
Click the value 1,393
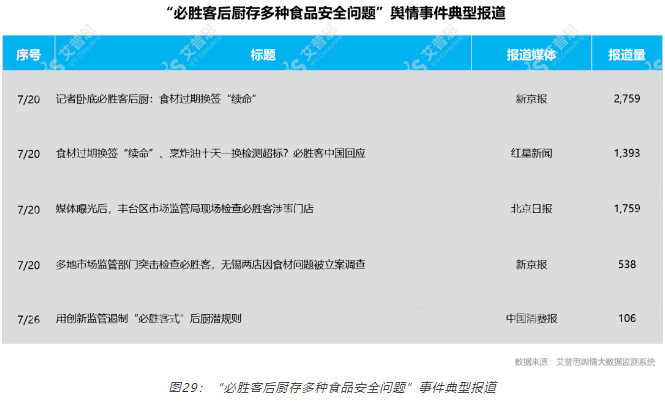pyautogui.click(x=627, y=153)
